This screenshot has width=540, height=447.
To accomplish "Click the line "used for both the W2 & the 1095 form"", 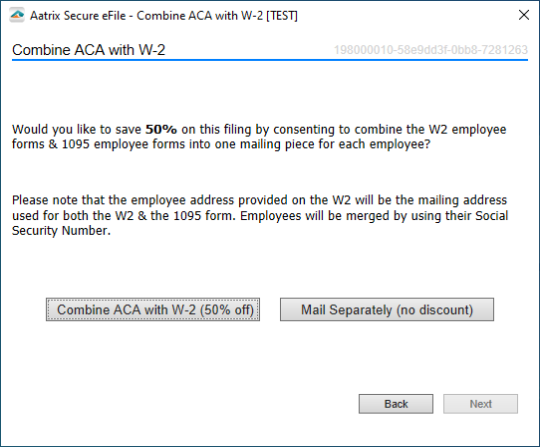I will 124,216.
